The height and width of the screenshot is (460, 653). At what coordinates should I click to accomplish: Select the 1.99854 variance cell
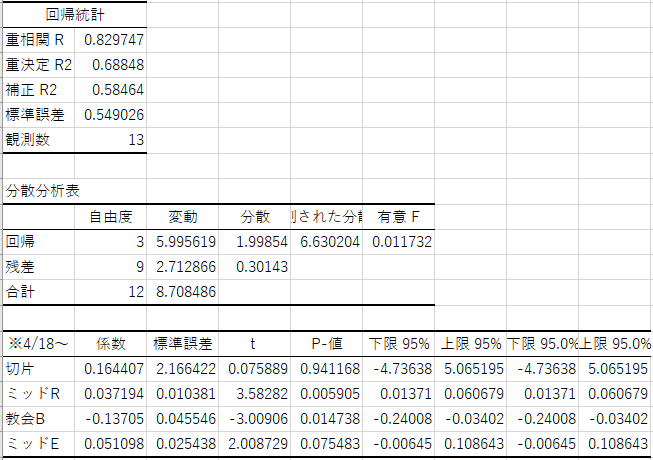(254, 242)
